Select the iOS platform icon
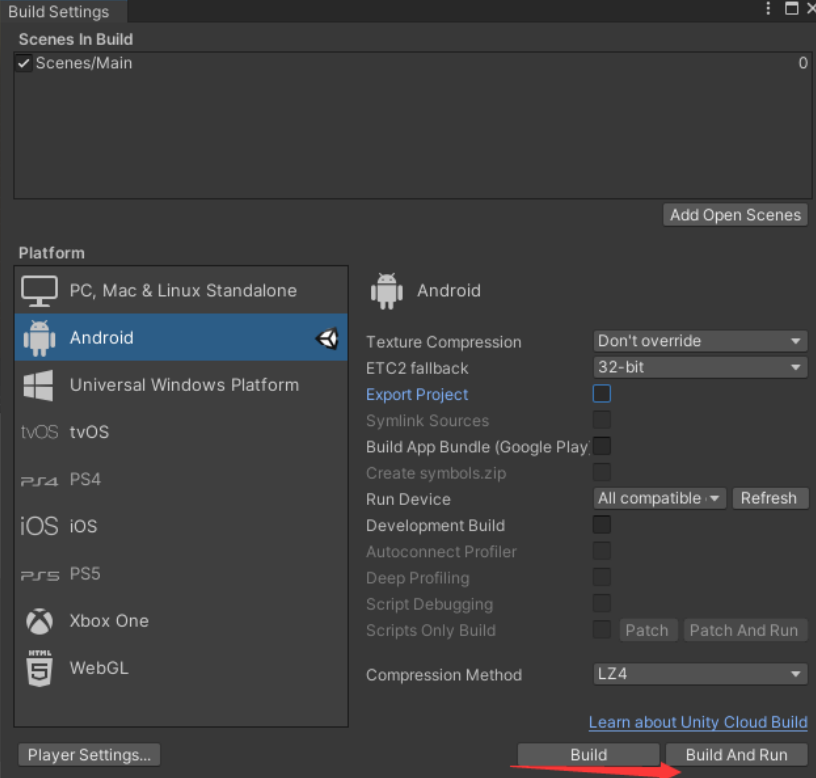 pos(39,526)
